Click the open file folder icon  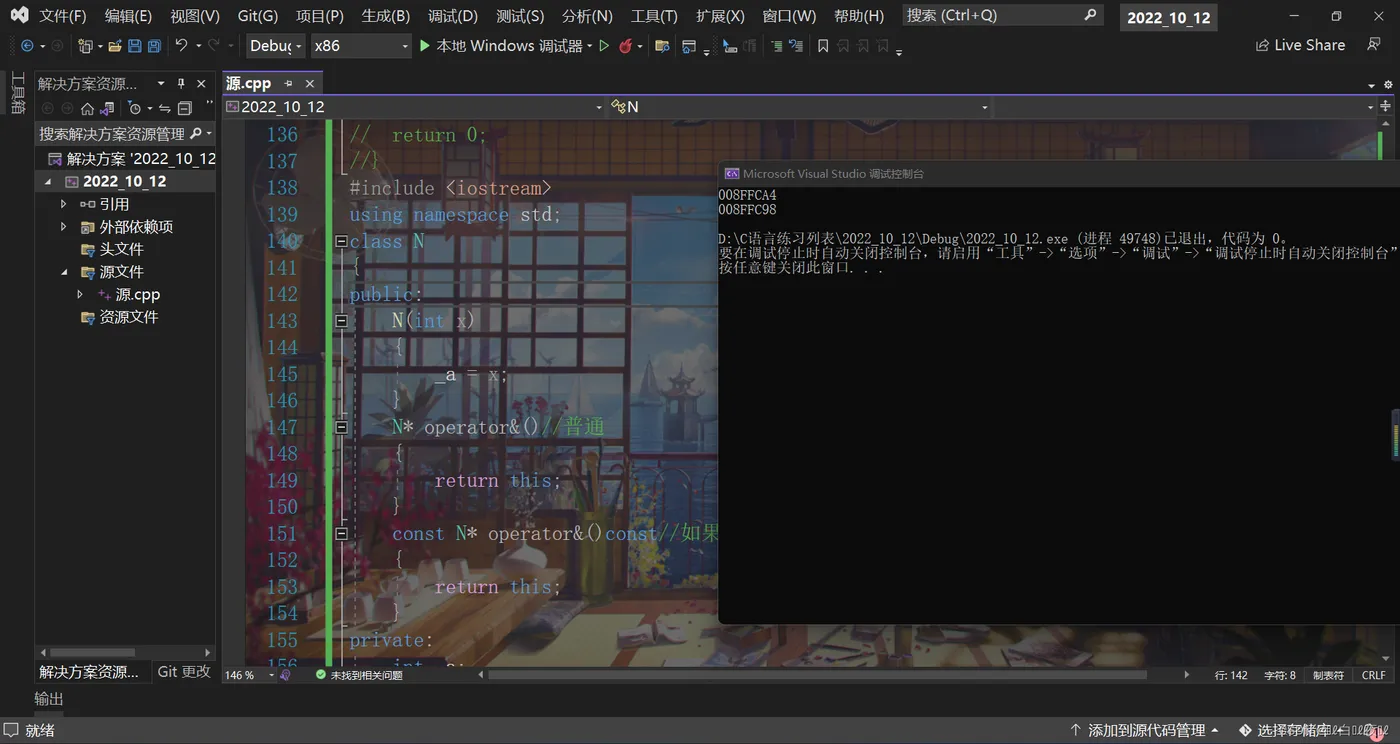pyautogui.click(x=115, y=46)
